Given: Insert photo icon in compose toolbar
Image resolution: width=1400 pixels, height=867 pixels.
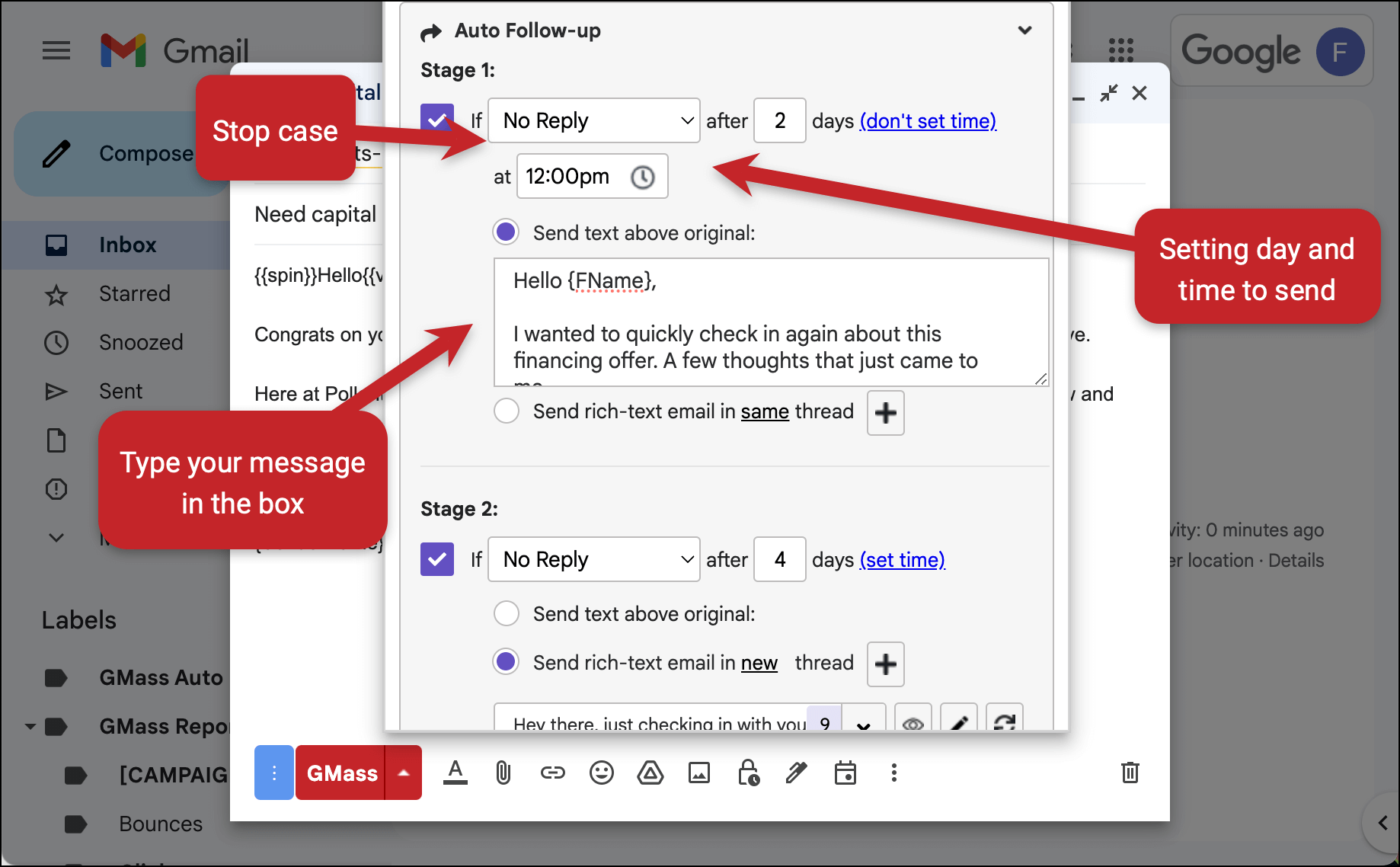Looking at the screenshot, I should point(699,773).
